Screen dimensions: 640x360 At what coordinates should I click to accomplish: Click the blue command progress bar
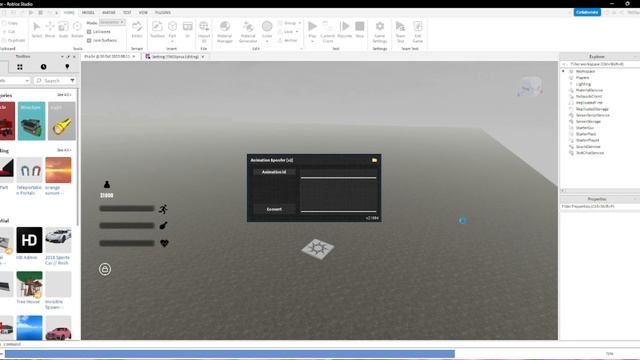tap(229, 353)
